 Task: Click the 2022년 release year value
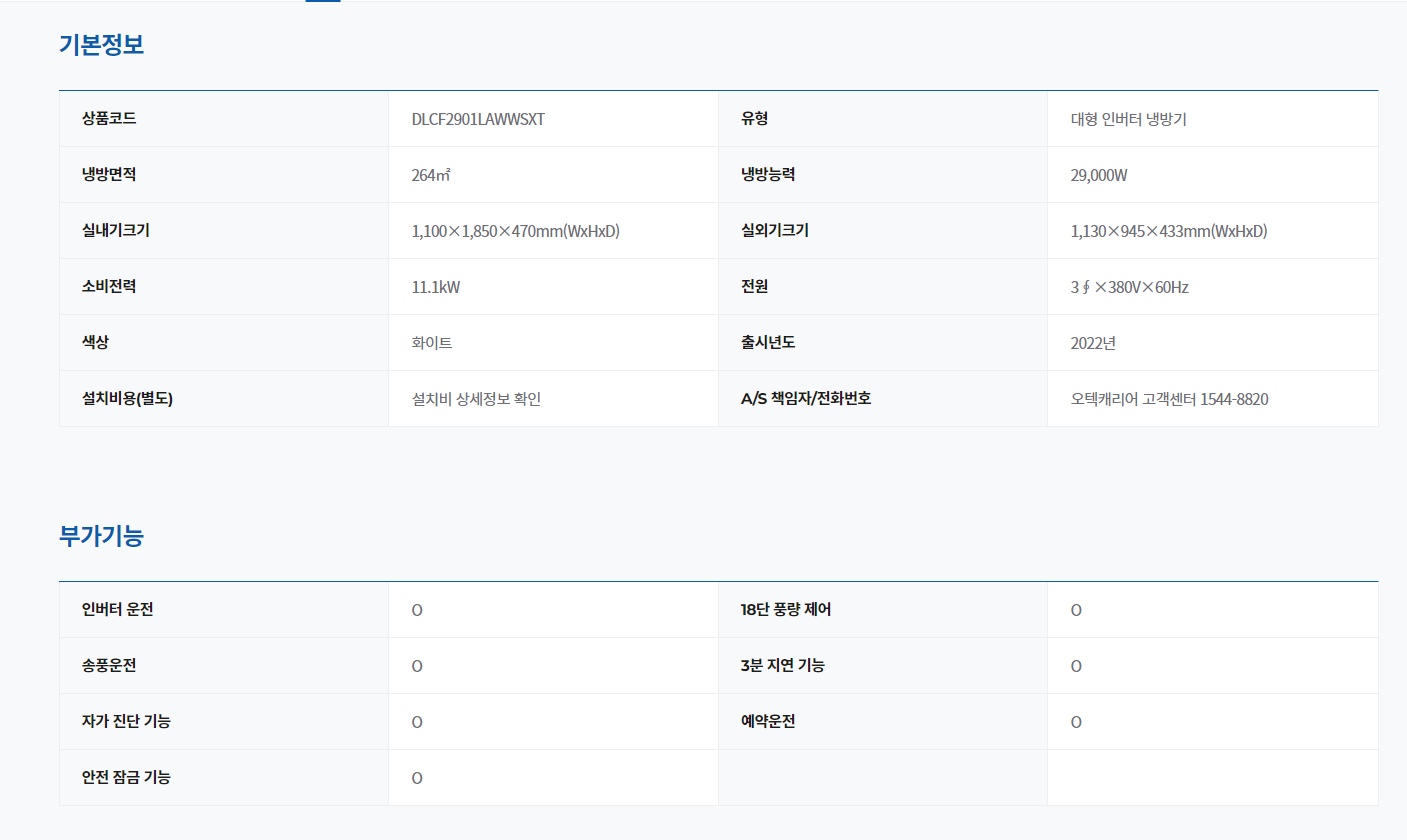click(1093, 343)
